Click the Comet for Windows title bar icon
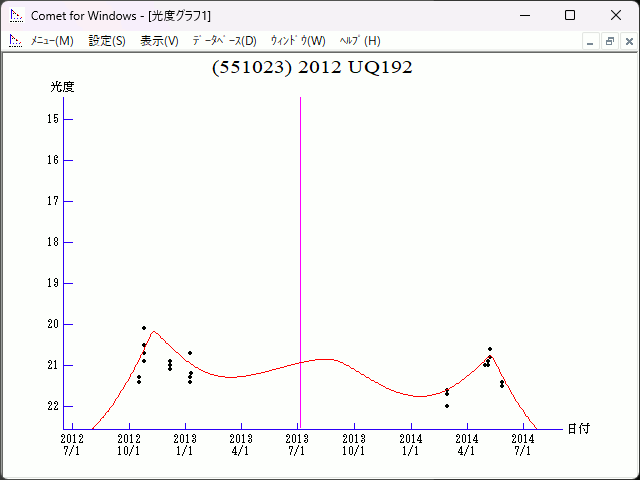Image resolution: width=640 pixels, height=480 pixels. (x=16, y=15)
